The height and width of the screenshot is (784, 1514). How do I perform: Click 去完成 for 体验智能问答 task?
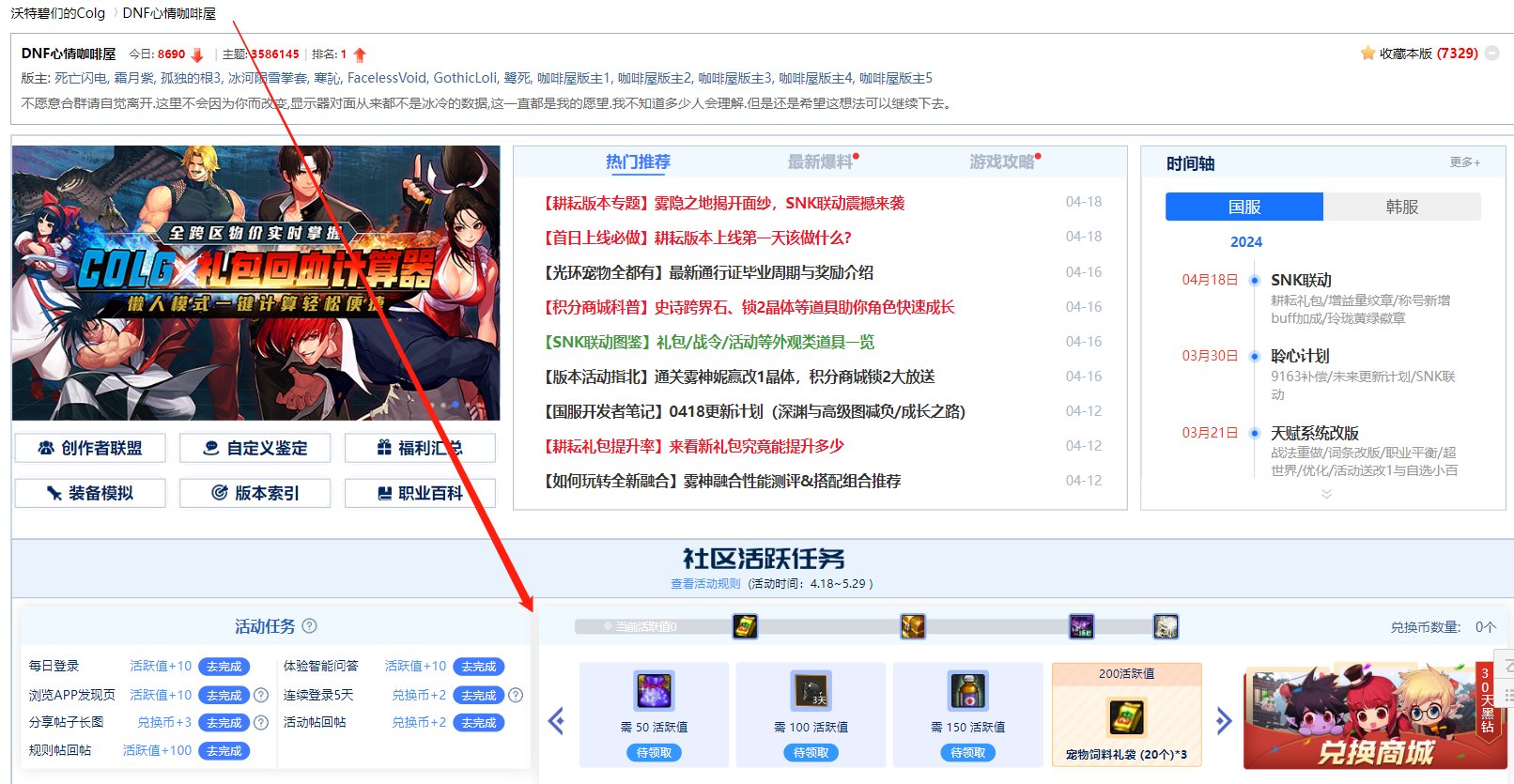click(x=479, y=667)
